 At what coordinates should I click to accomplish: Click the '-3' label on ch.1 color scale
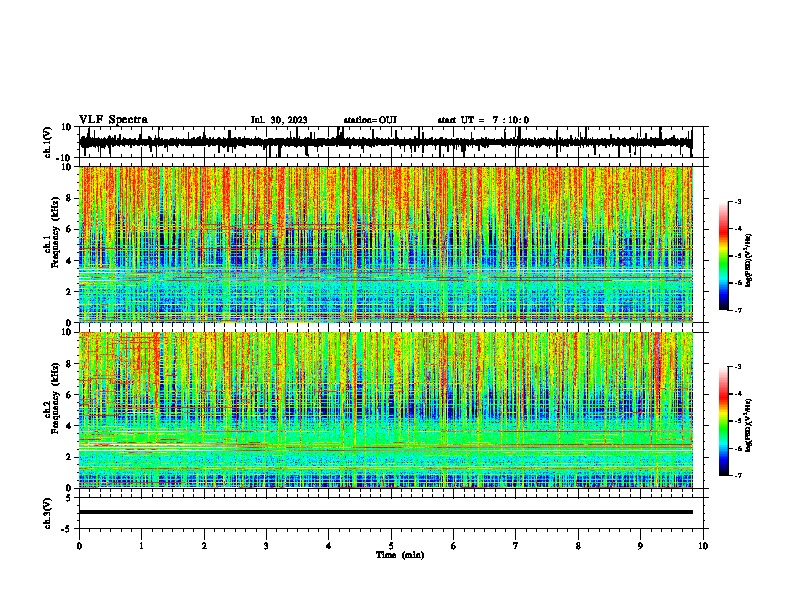tap(738, 201)
